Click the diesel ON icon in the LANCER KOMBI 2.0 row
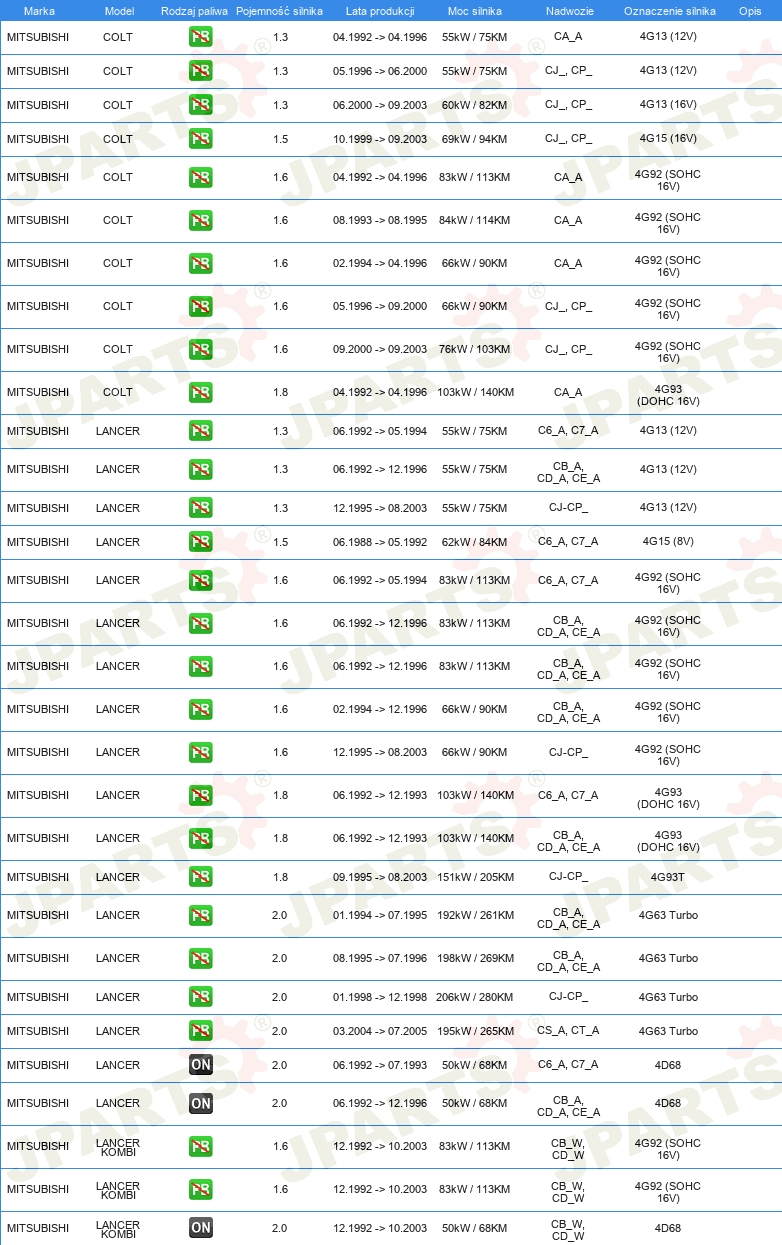This screenshot has height=1245, width=782. tap(201, 1228)
